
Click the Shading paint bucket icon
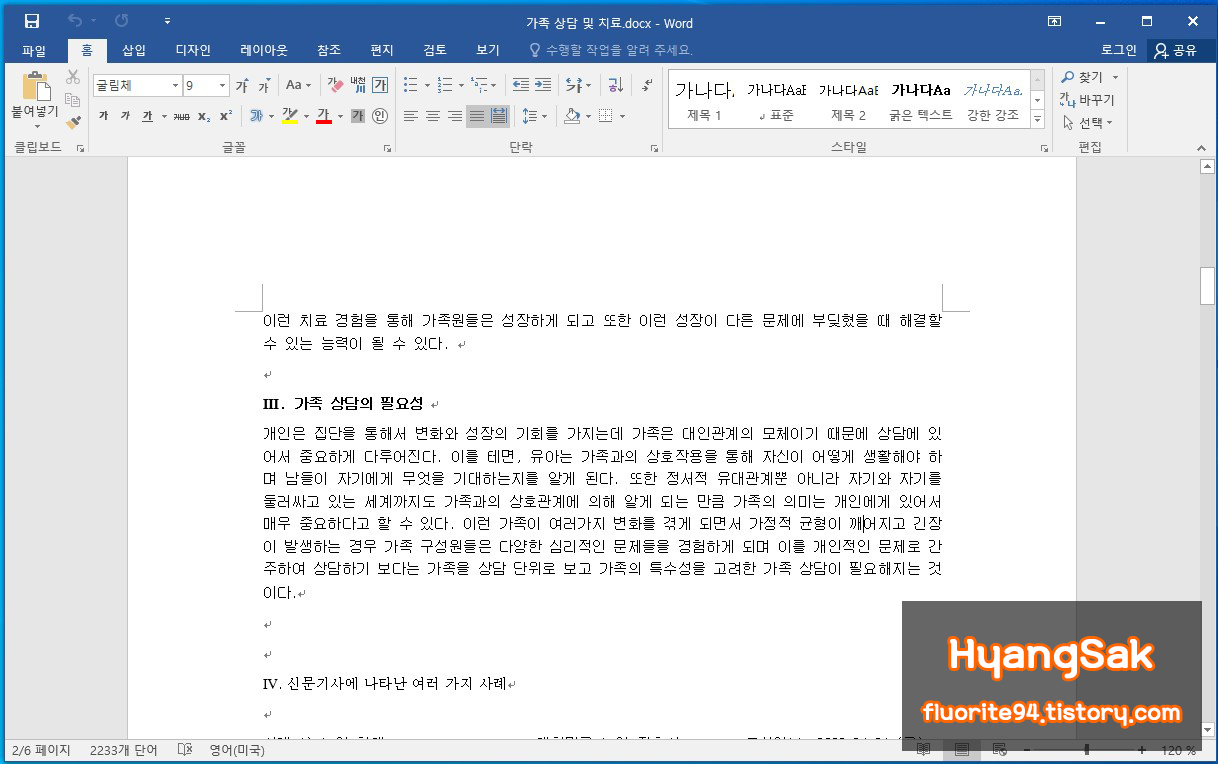click(571, 117)
